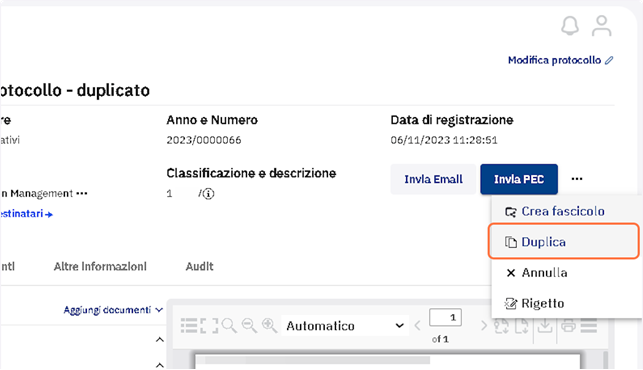
Task: Choose Duplica in the dropdown menu
Action: pyautogui.click(x=563, y=242)
